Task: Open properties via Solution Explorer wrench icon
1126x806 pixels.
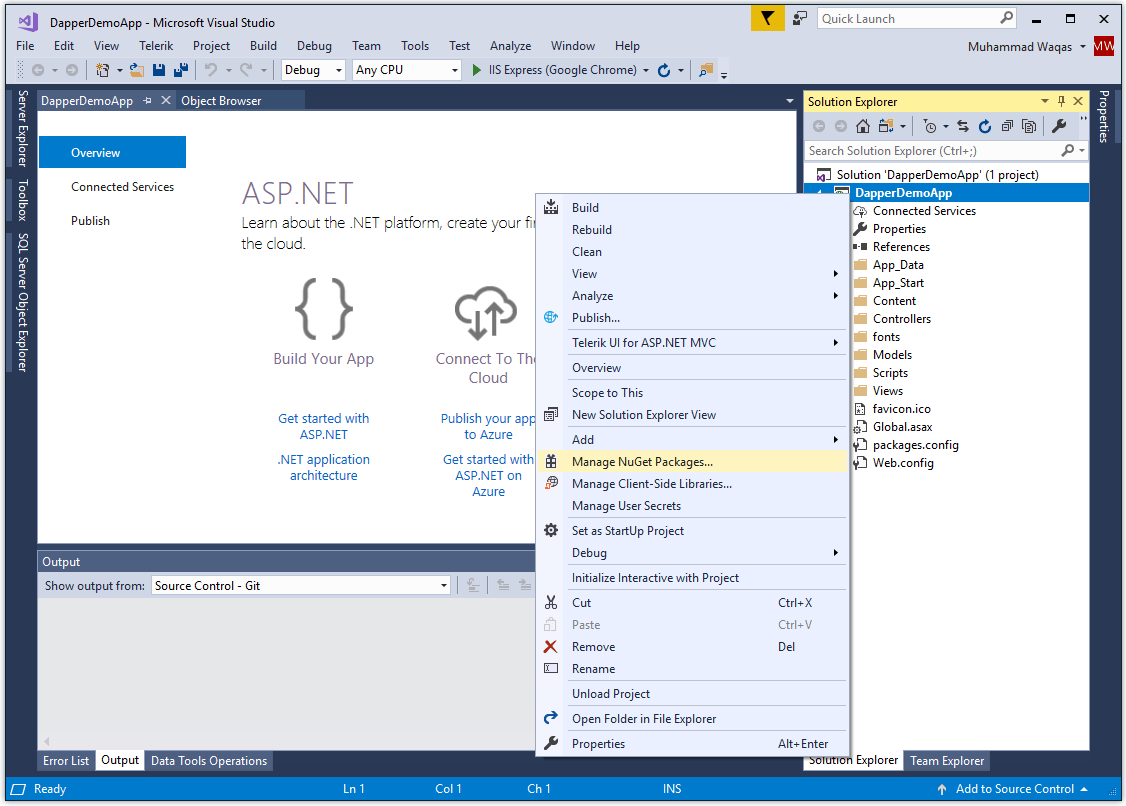Action: click(x=1060, y=126)
